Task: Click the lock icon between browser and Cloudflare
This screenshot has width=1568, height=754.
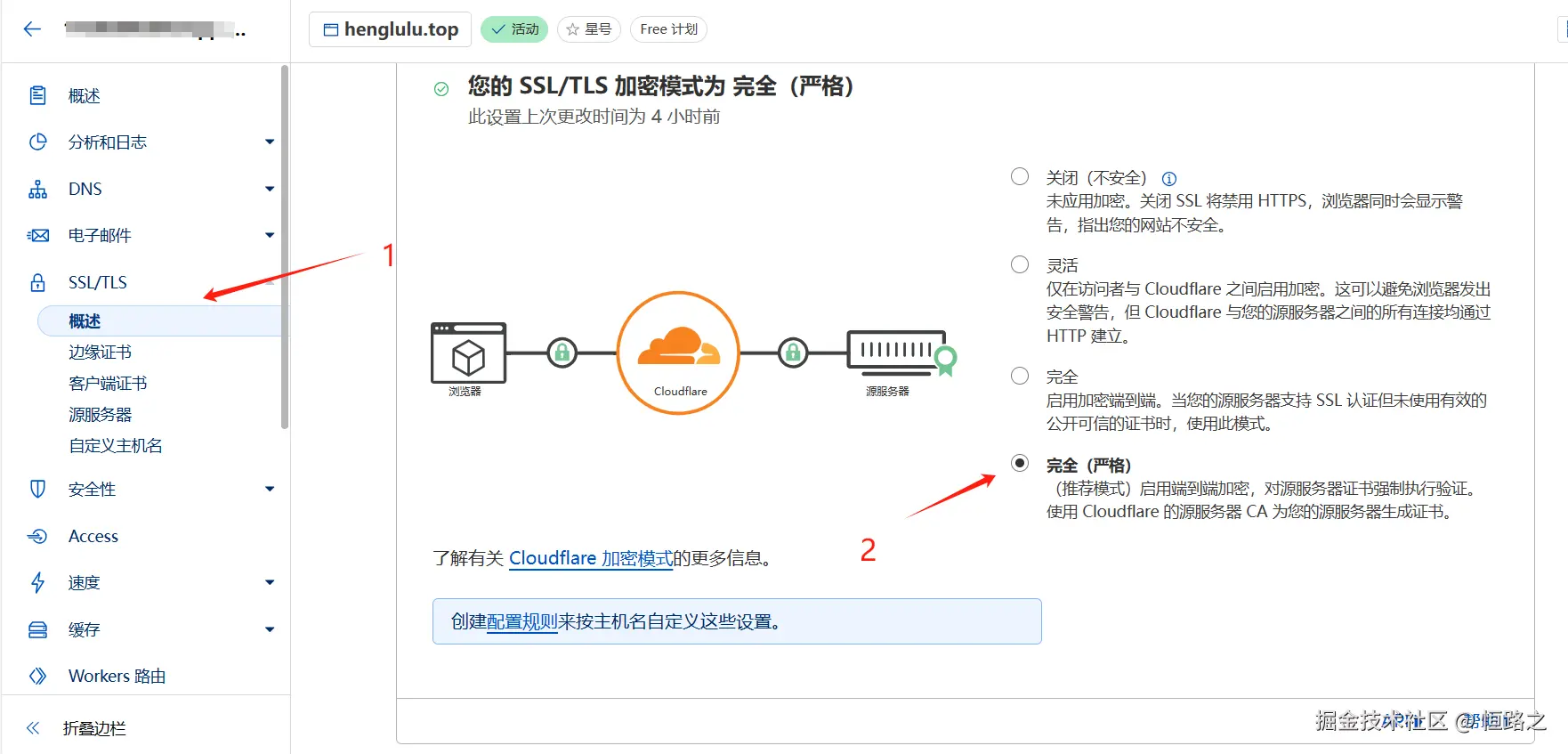Action: pyautogui.click(x=562, y=353)
